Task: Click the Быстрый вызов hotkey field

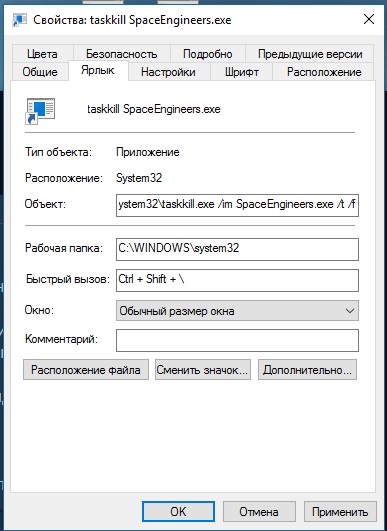Action: click(x=237, y=280)
